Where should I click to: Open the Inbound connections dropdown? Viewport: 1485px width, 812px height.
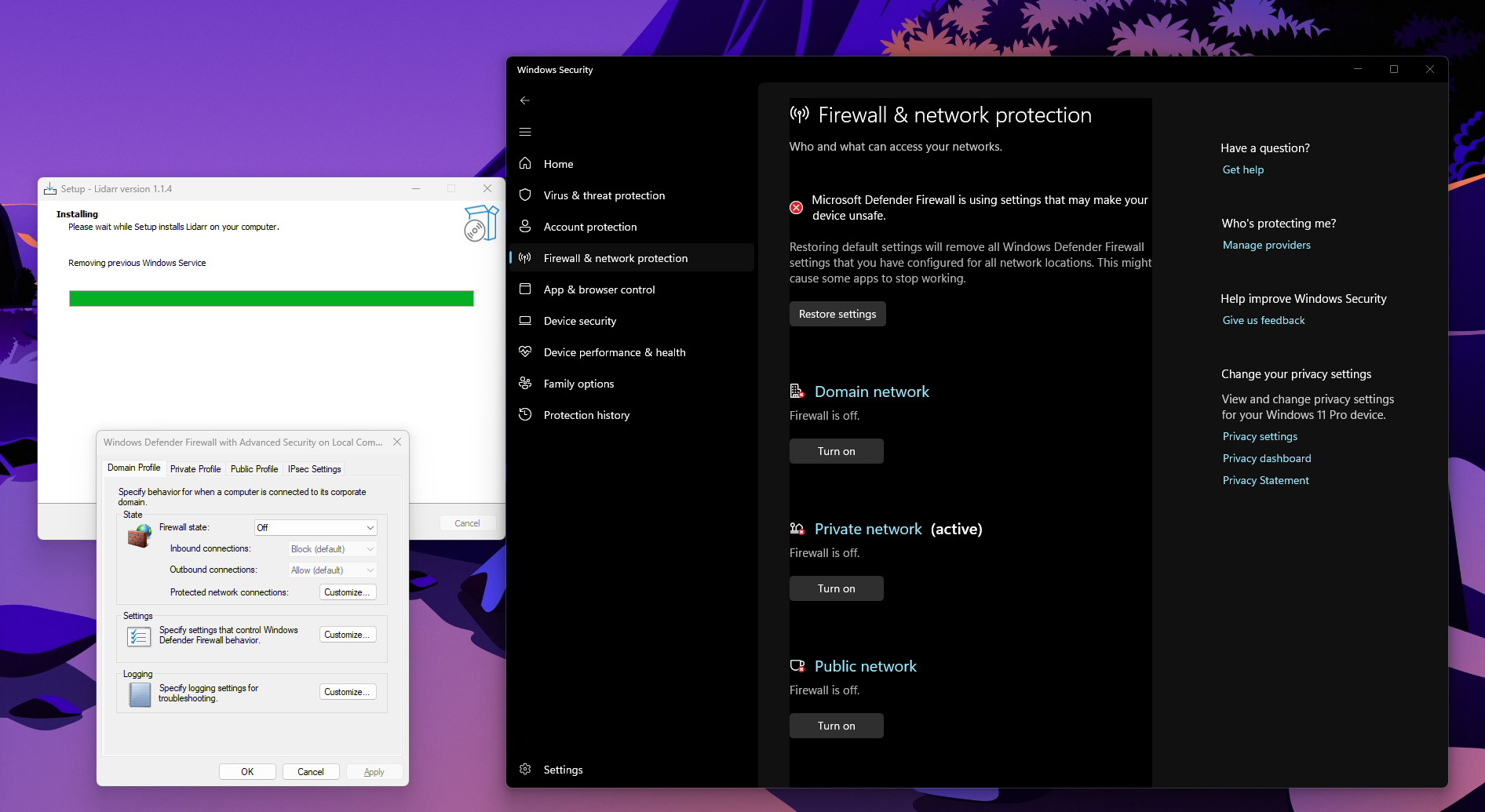(x=331, y=548)
